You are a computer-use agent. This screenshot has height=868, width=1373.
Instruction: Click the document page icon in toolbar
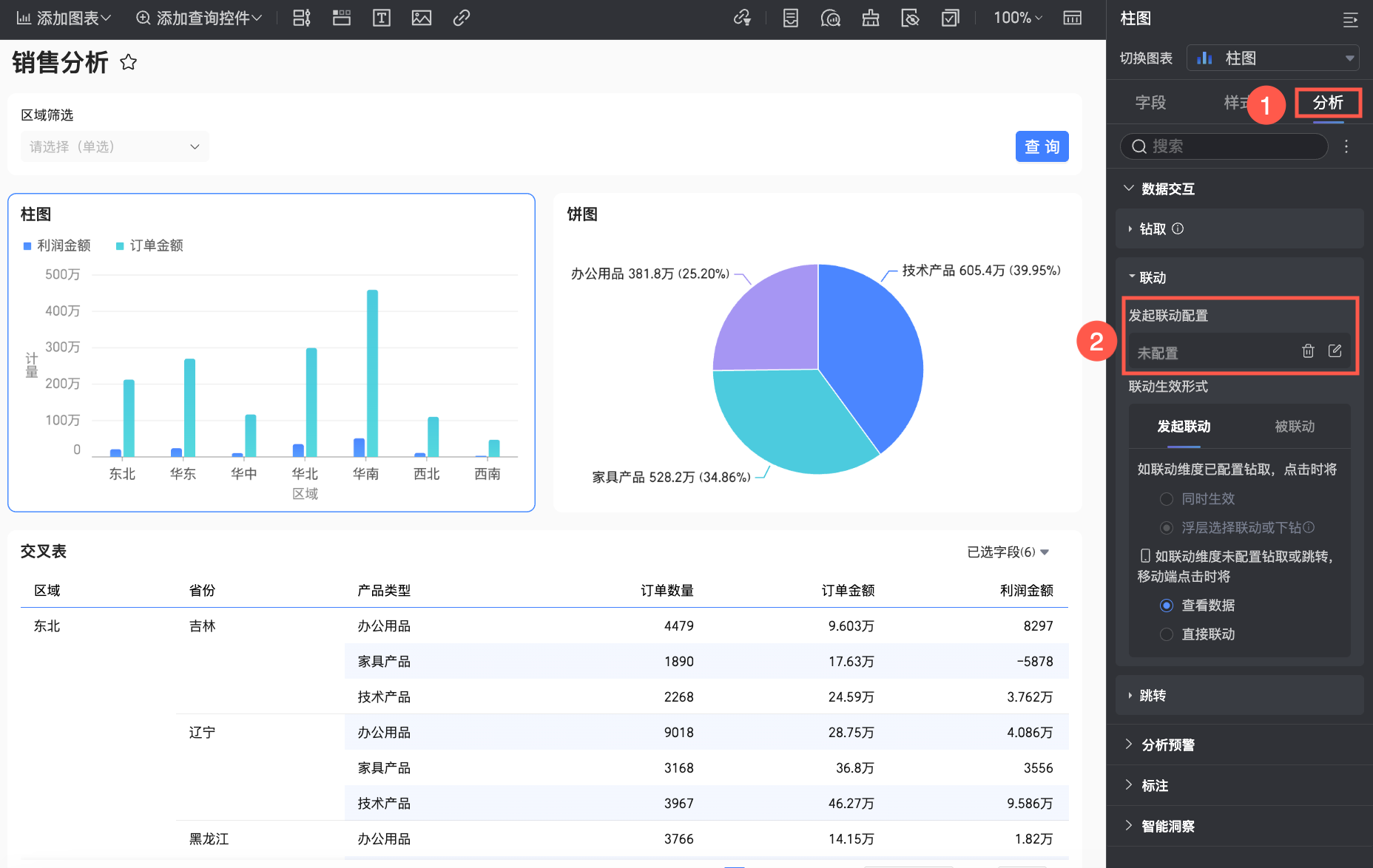point(791,18)
